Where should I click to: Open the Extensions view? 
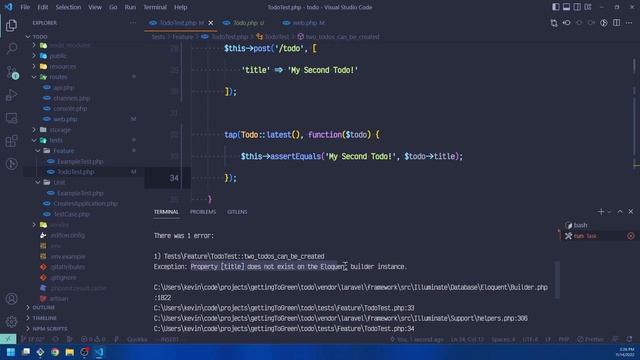(11, 141)
